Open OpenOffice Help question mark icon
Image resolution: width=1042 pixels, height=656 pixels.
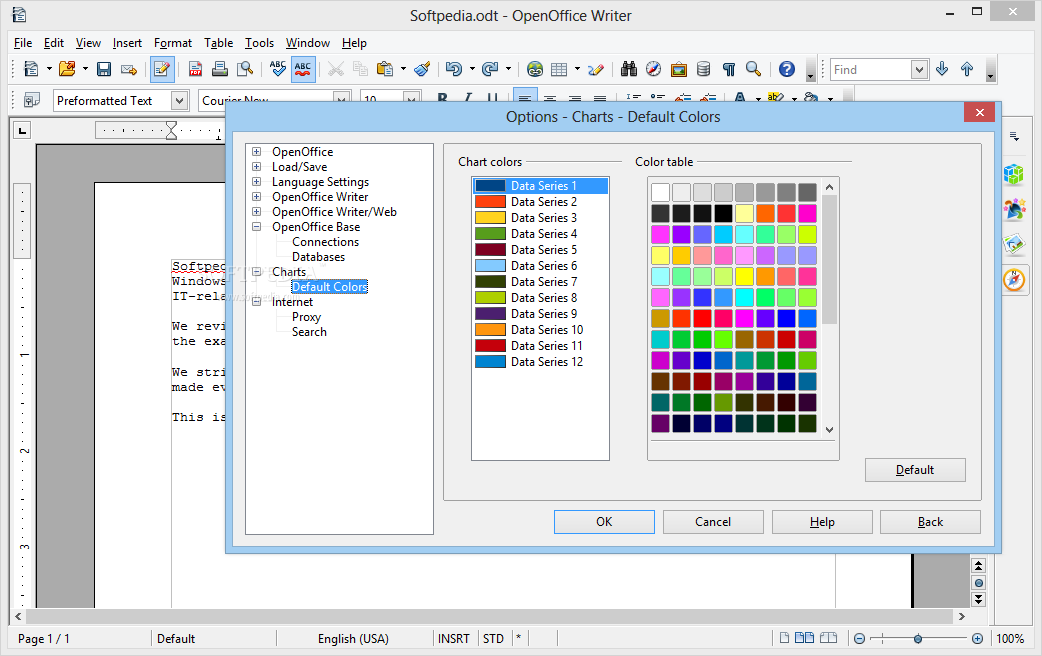tap(787, 69)
